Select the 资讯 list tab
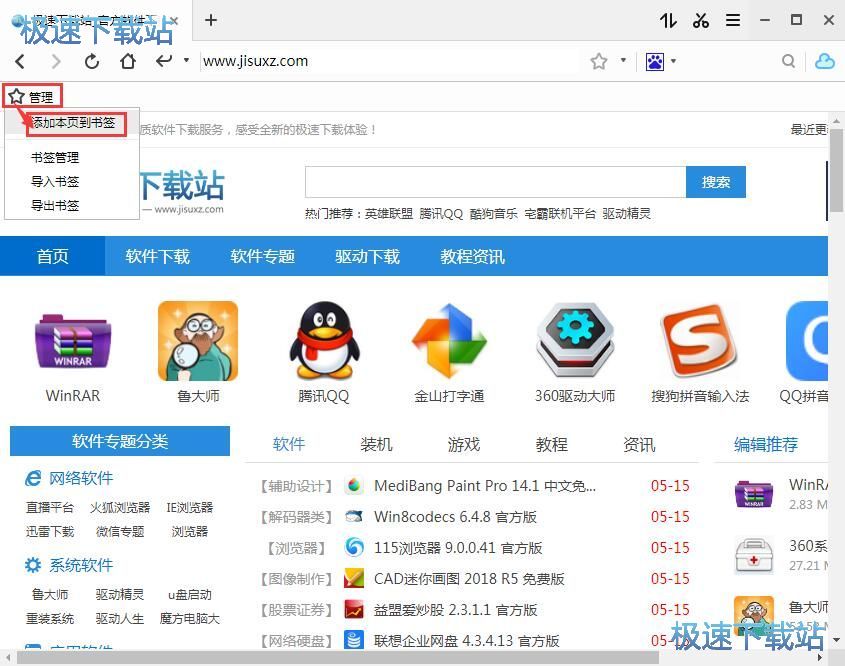845x666 pixels. click(x=639, y=444)
